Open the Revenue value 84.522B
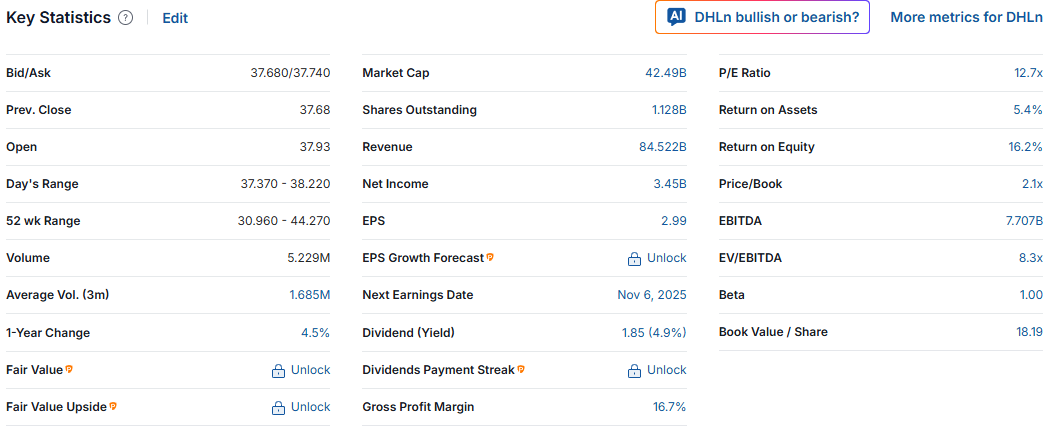Viewport: 1060px width, 432px height. [662, 147]
